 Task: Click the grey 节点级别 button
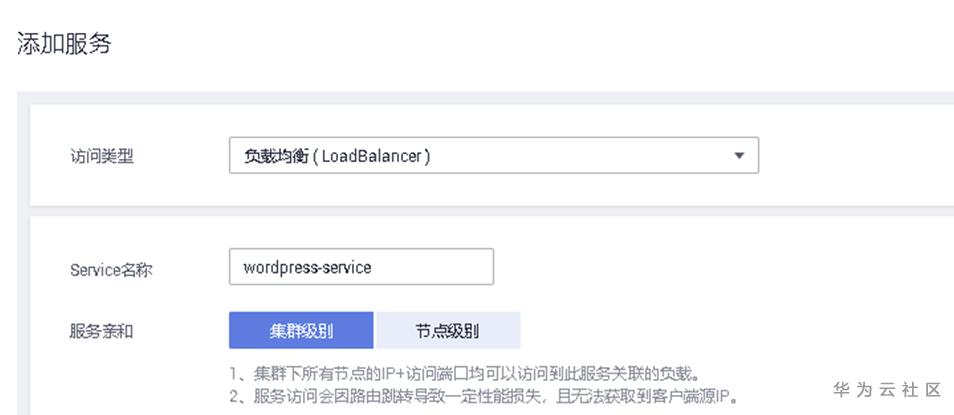(447, 330)
